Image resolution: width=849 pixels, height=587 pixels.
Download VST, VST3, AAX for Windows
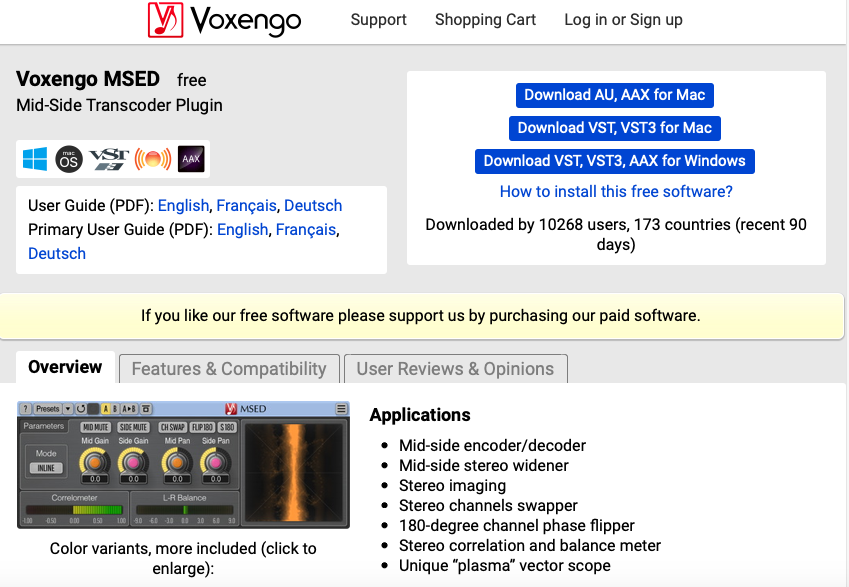pyautogui.click(x=614, y=161)
